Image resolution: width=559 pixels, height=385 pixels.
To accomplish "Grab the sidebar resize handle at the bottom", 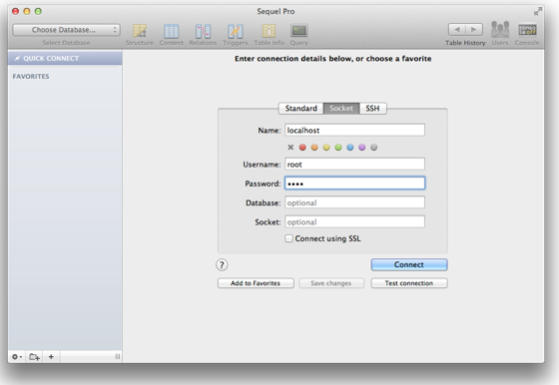I will (x=117, y=356).
